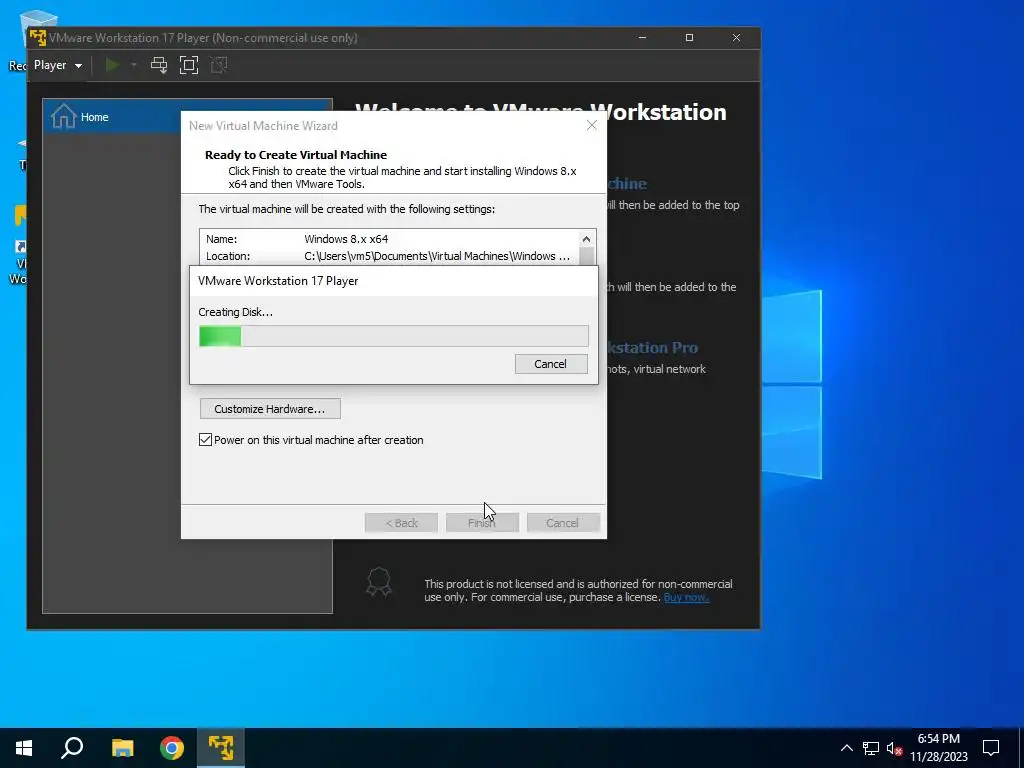
Task: Click the Home house icon
Action: click(63, 117)
